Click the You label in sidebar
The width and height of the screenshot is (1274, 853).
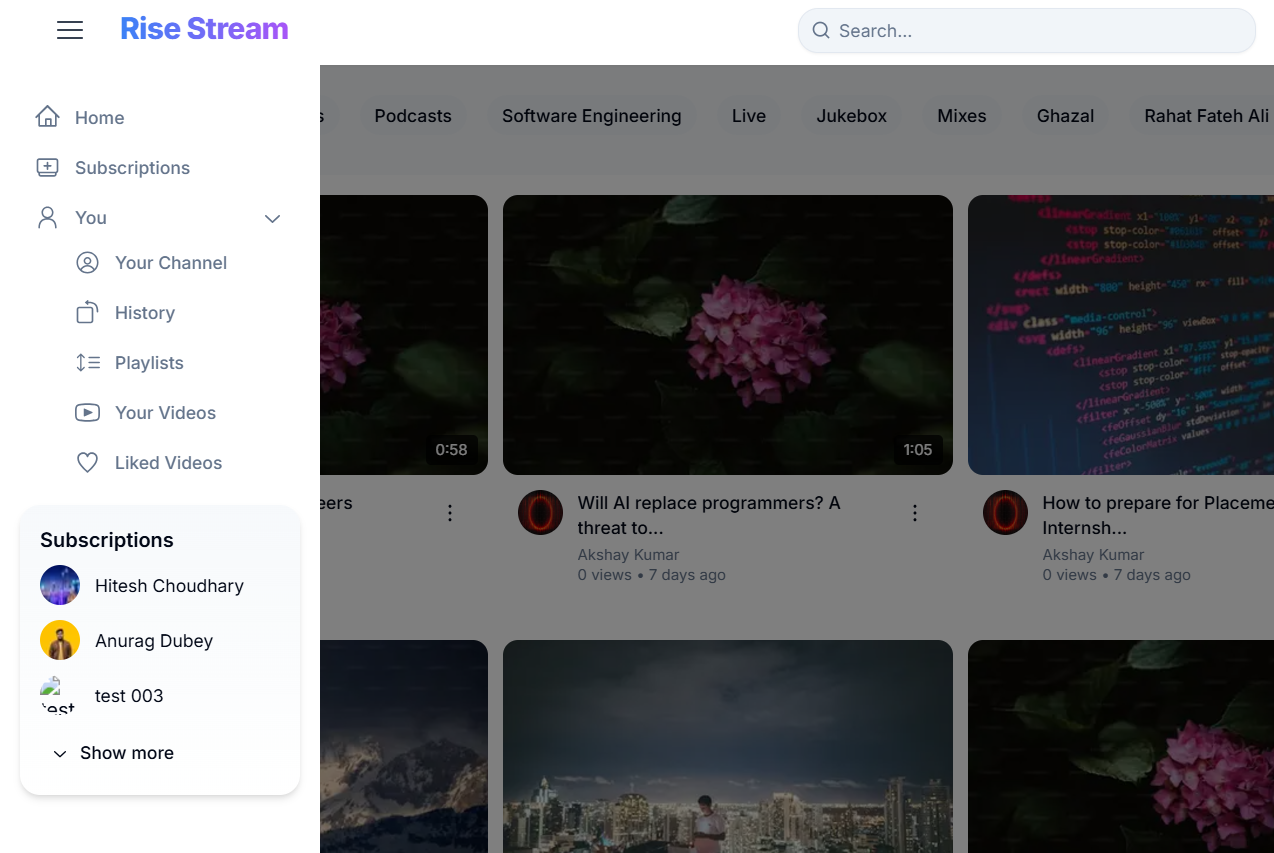[91, 217]
